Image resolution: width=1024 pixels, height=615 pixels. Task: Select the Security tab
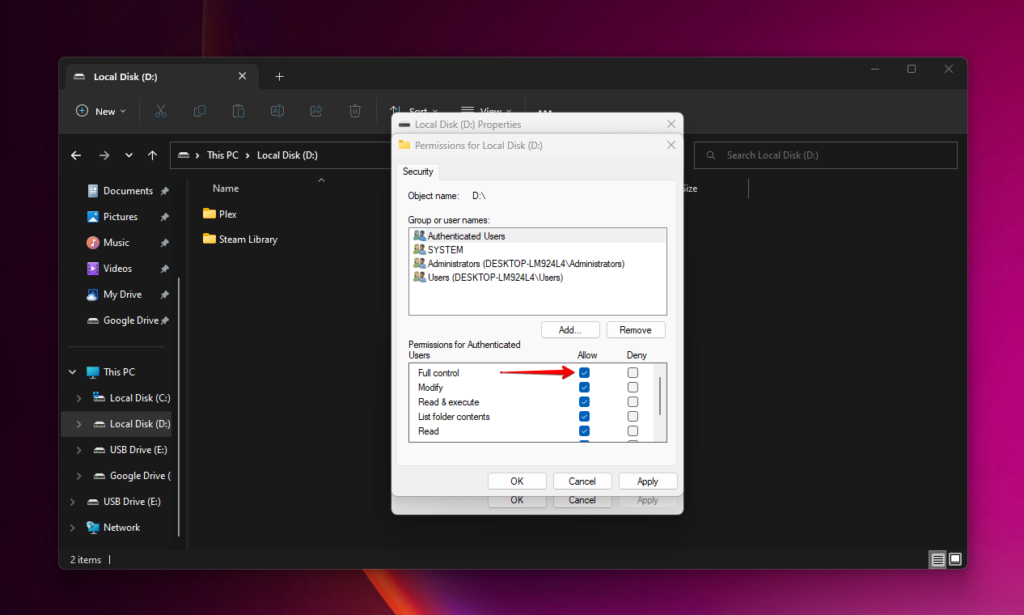(x=417, y=171)
